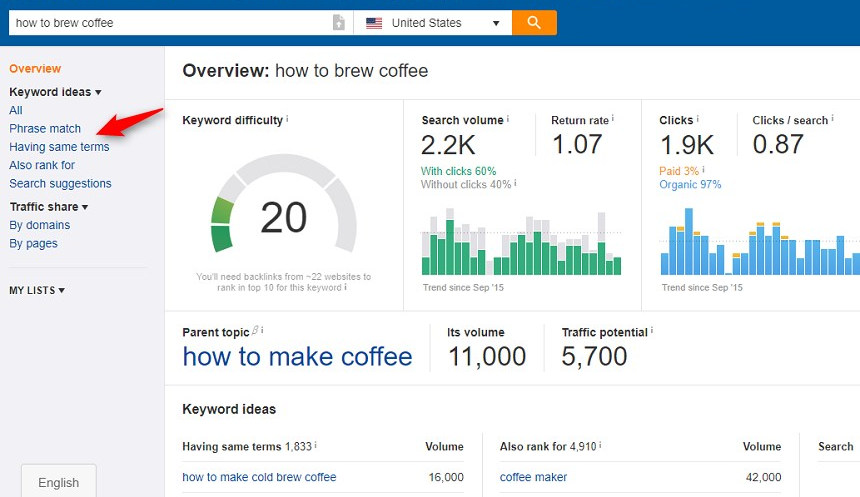
Task: Open the Search suggestions report
Action: tap(60, 183)
